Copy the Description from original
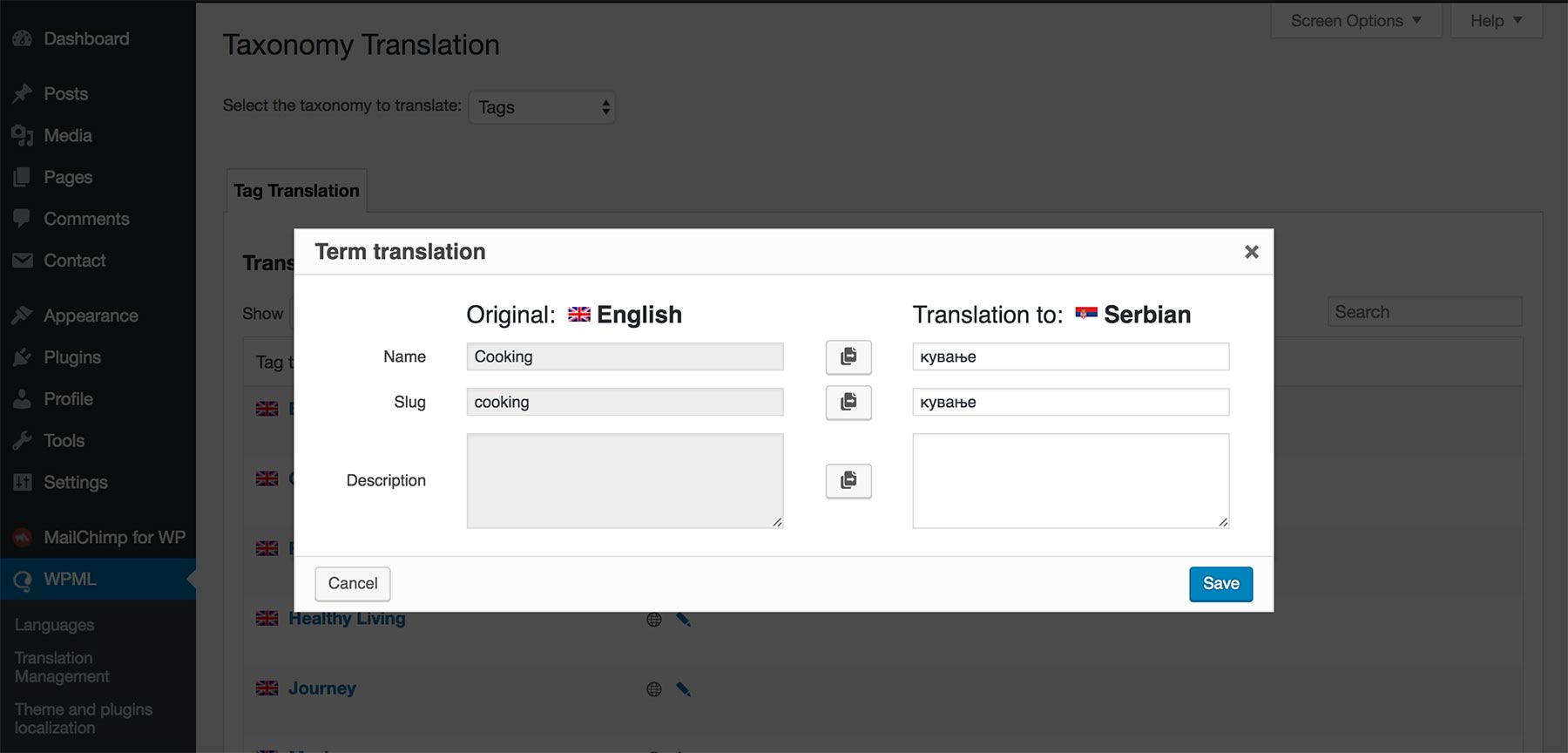The height and width of the screenshot is (753, 1568). 848,480
